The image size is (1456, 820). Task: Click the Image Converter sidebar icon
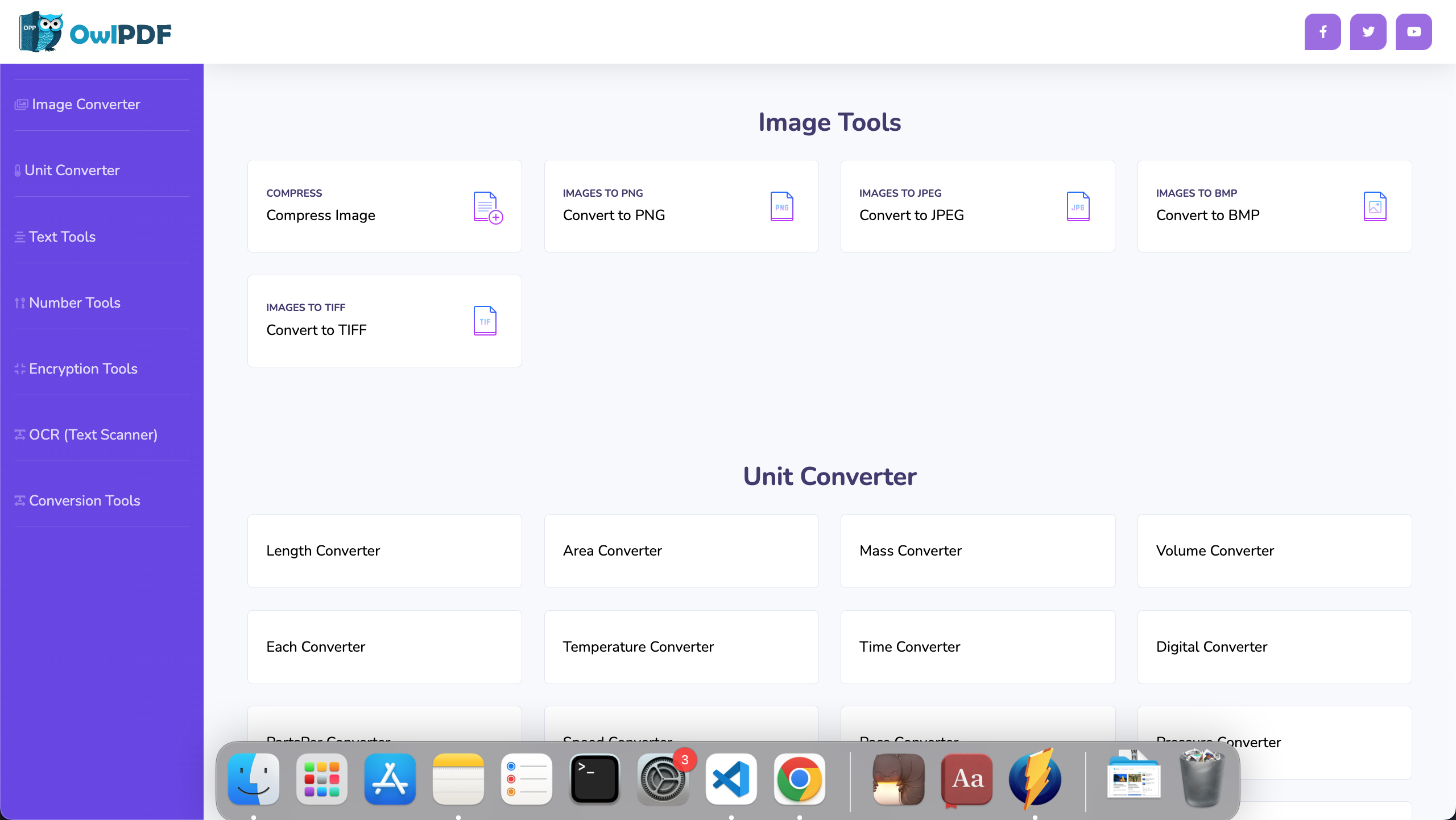pos(20,104)
